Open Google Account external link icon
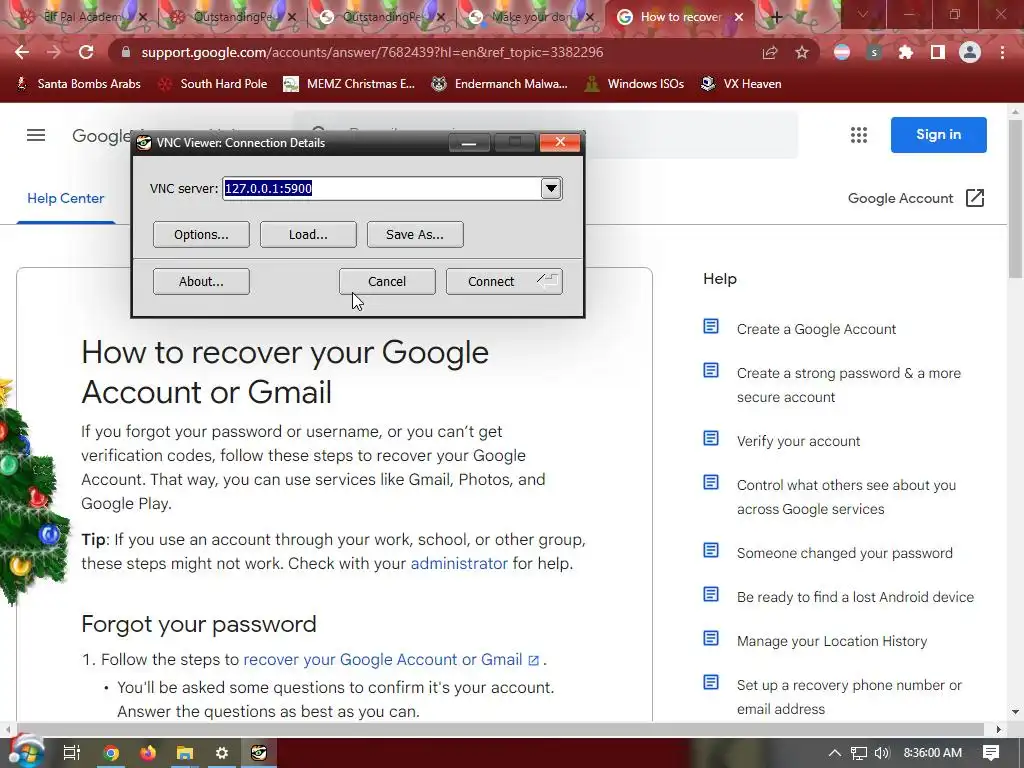The width and height of the screenshot is (1024, 768). click(x=974, y=198)
